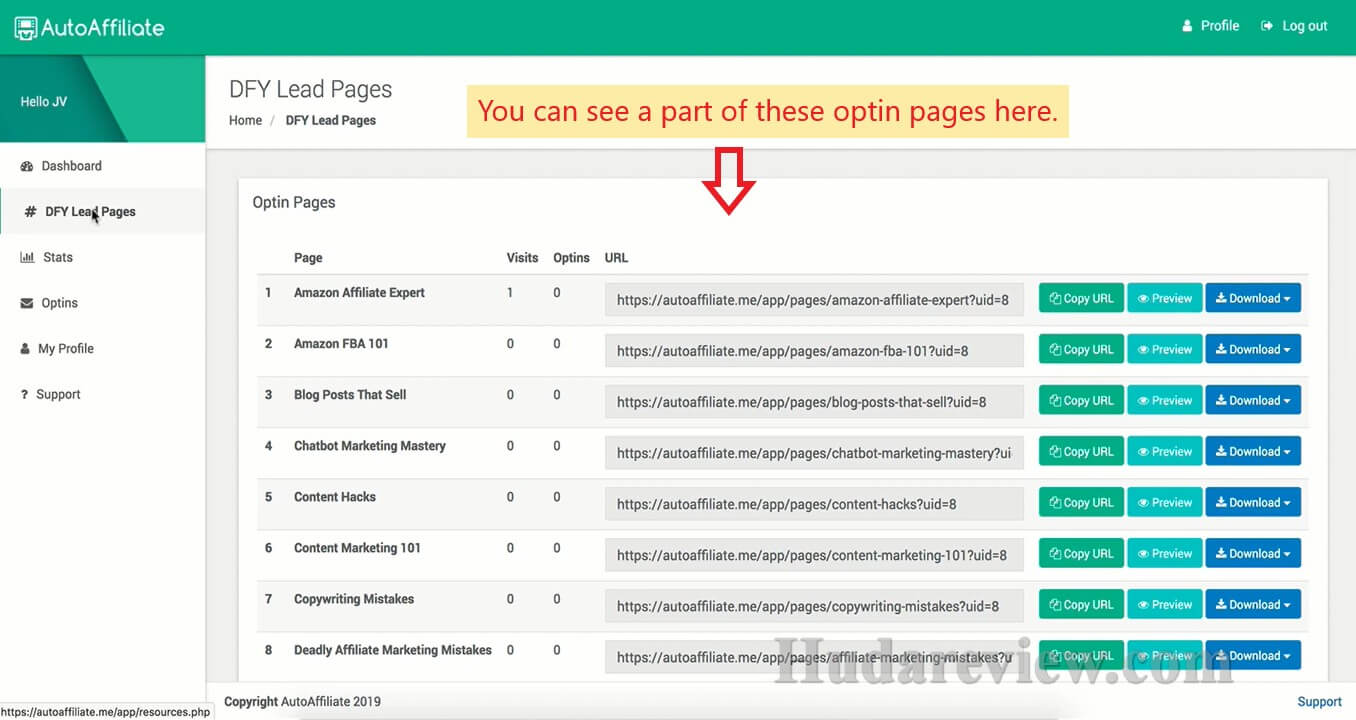The height and width of the screenshot is (720, 1356).
Task: Click the AutoAffiliate logo in header
Action: click(x=89, y=27)
